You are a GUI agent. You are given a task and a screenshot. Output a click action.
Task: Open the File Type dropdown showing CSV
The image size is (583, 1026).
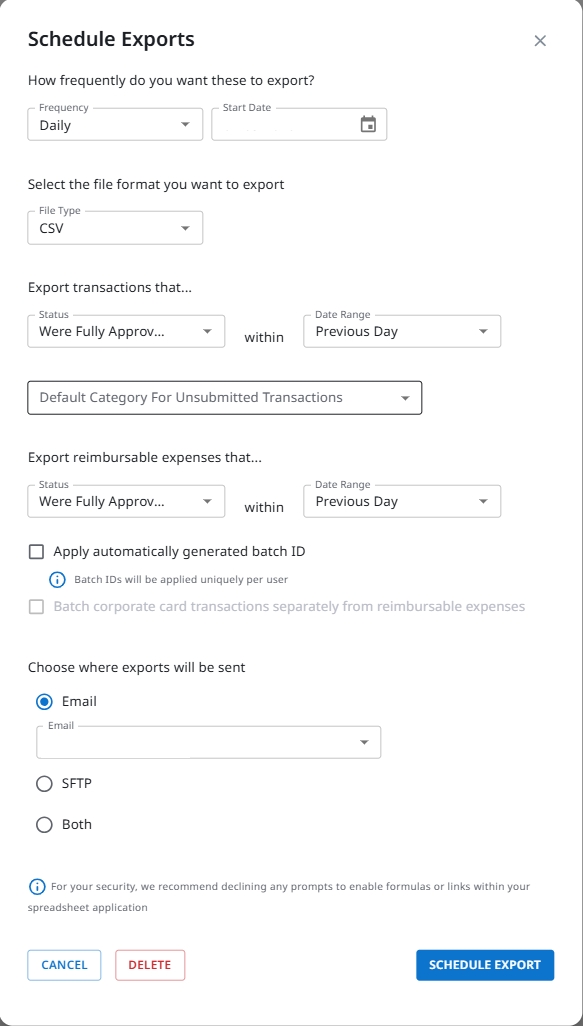[x=115, y=228]
